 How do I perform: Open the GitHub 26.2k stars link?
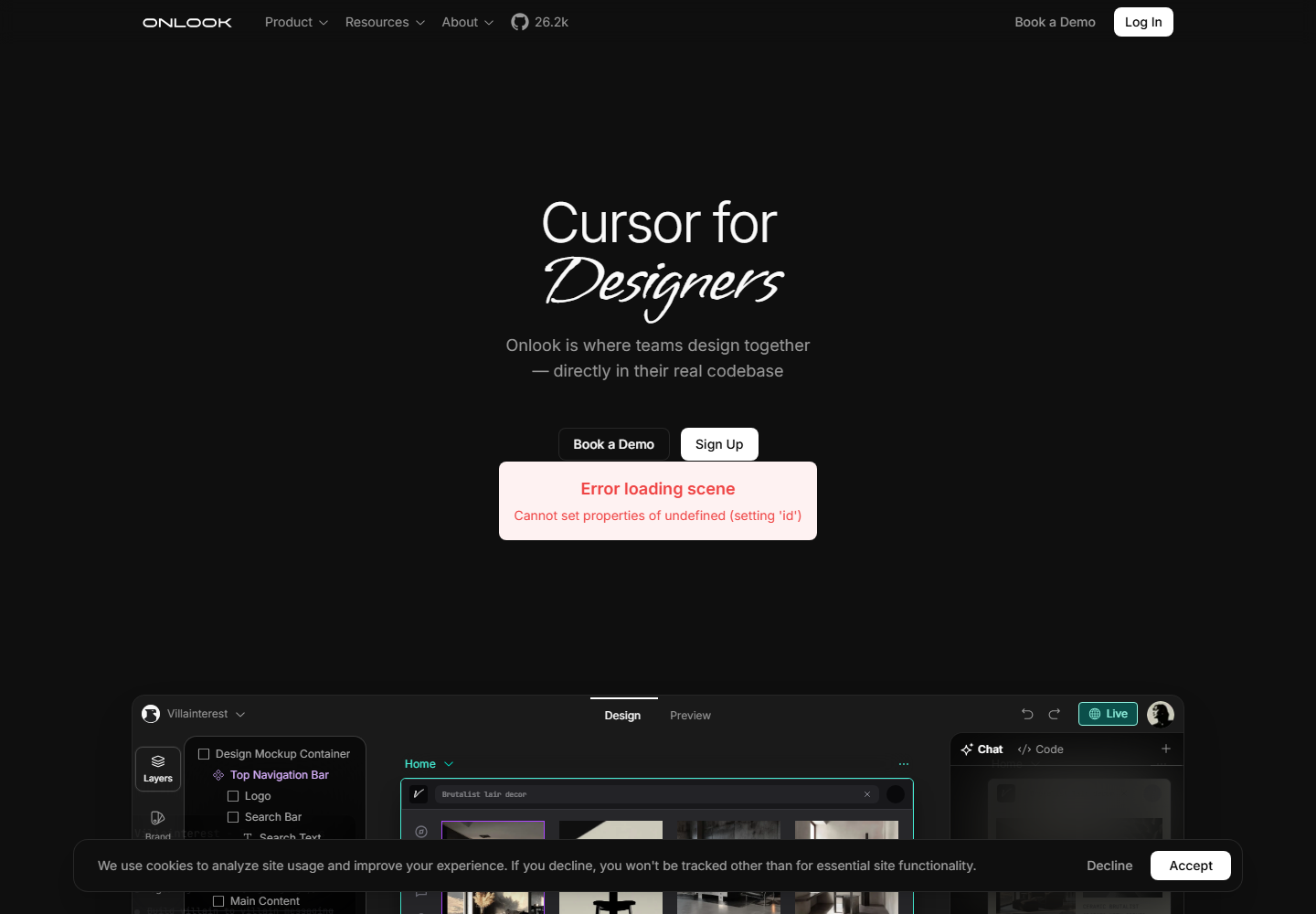pos(539,22)
